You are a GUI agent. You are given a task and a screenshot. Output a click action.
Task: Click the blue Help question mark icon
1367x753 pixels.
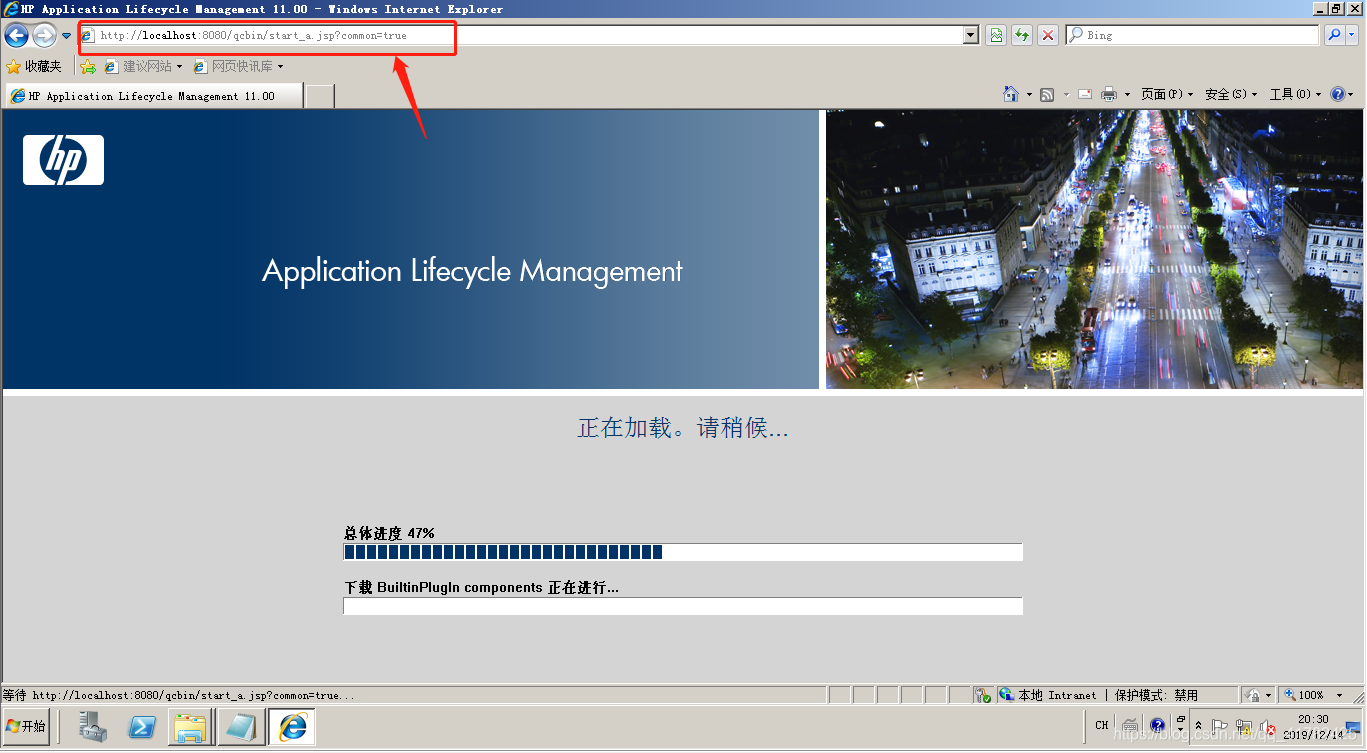1338,94
